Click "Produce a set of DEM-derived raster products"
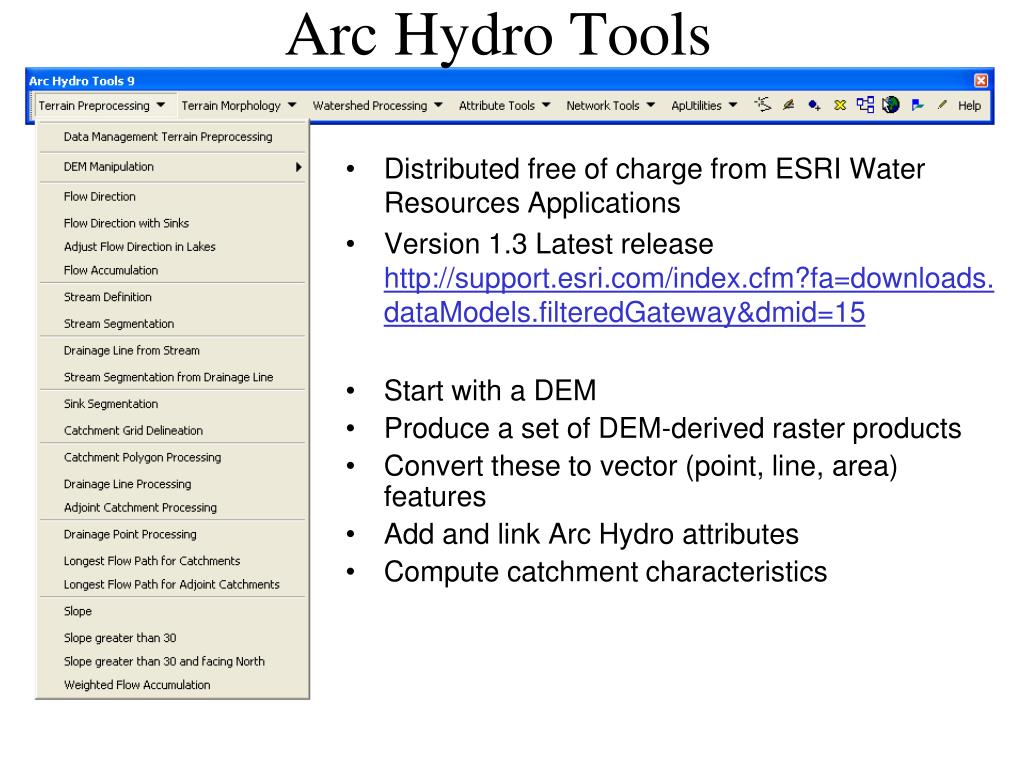The image size is (1024, 768). 673,428
